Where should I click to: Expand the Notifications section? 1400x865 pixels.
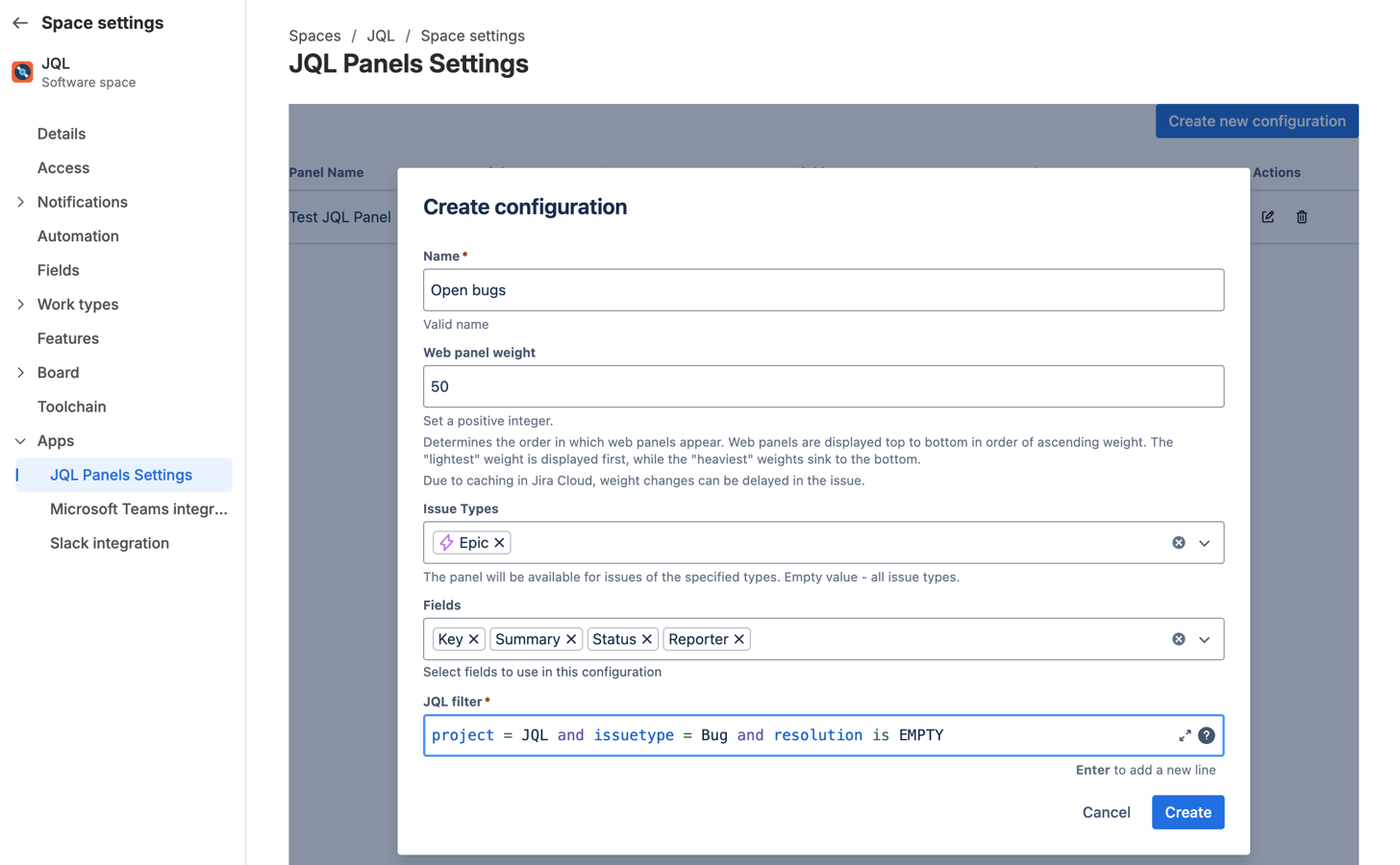tap(21, 202)
